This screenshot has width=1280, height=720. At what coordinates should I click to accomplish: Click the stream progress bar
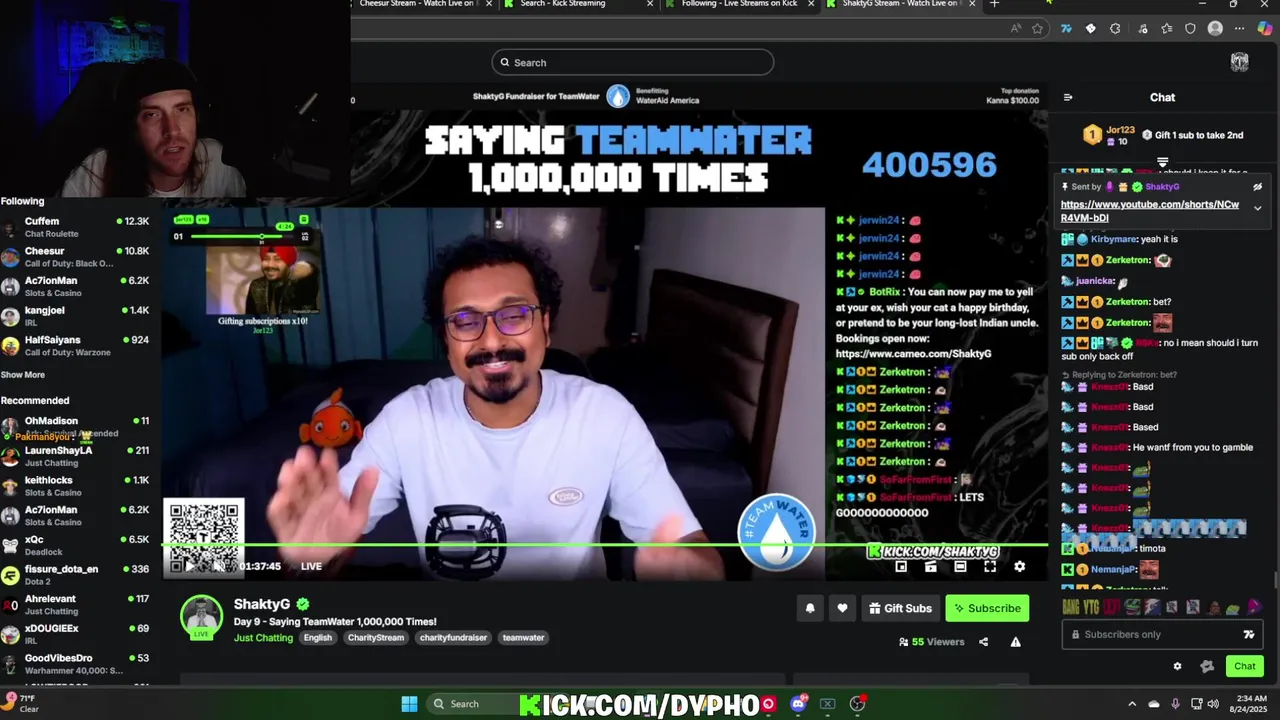(605, 546)
